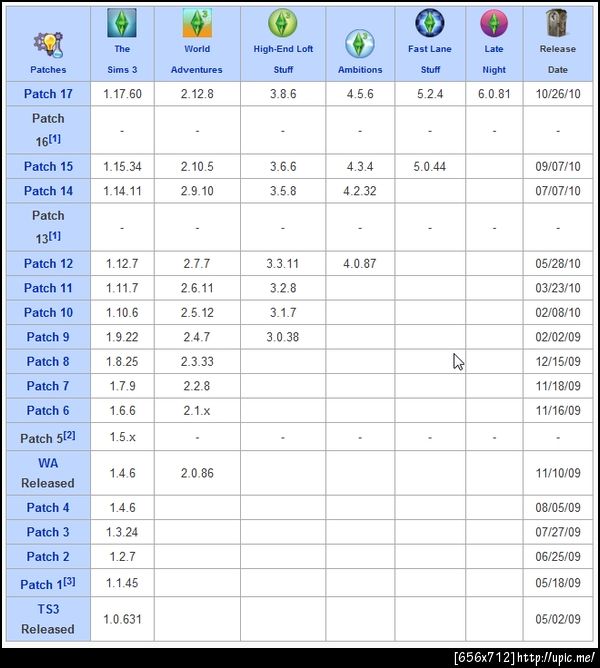The image size is (600, 668).
Task: Click the Late Night icon
Action: (494, 23)
